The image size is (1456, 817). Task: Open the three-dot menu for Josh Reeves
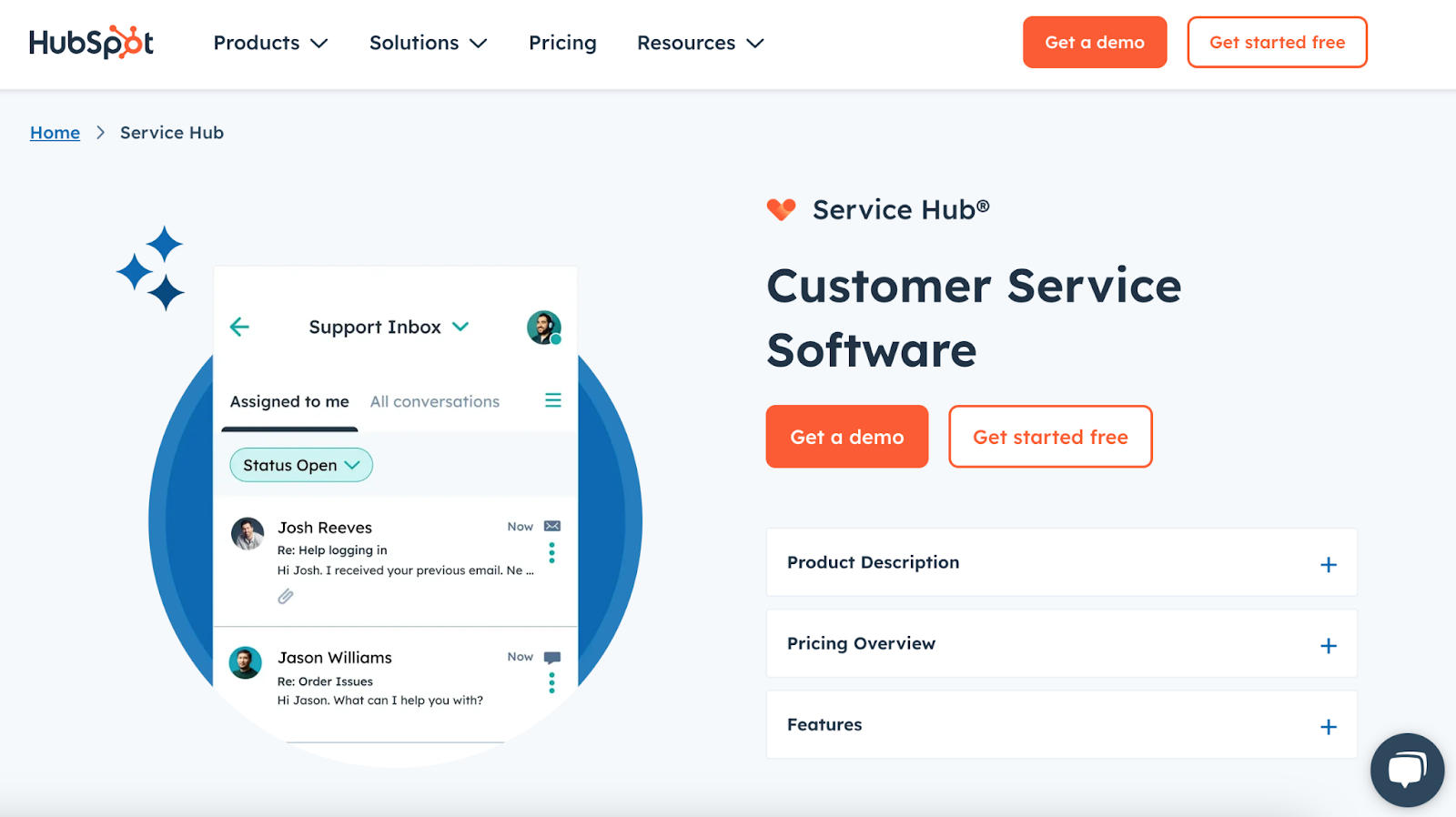(x=551, y=552)
